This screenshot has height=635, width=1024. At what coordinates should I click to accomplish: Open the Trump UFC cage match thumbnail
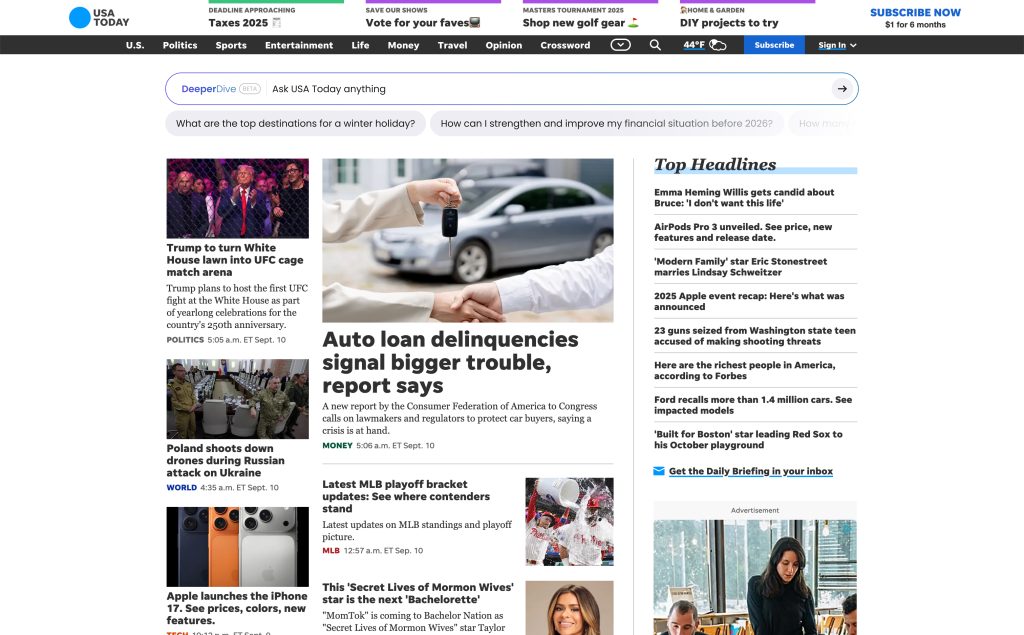237,198
